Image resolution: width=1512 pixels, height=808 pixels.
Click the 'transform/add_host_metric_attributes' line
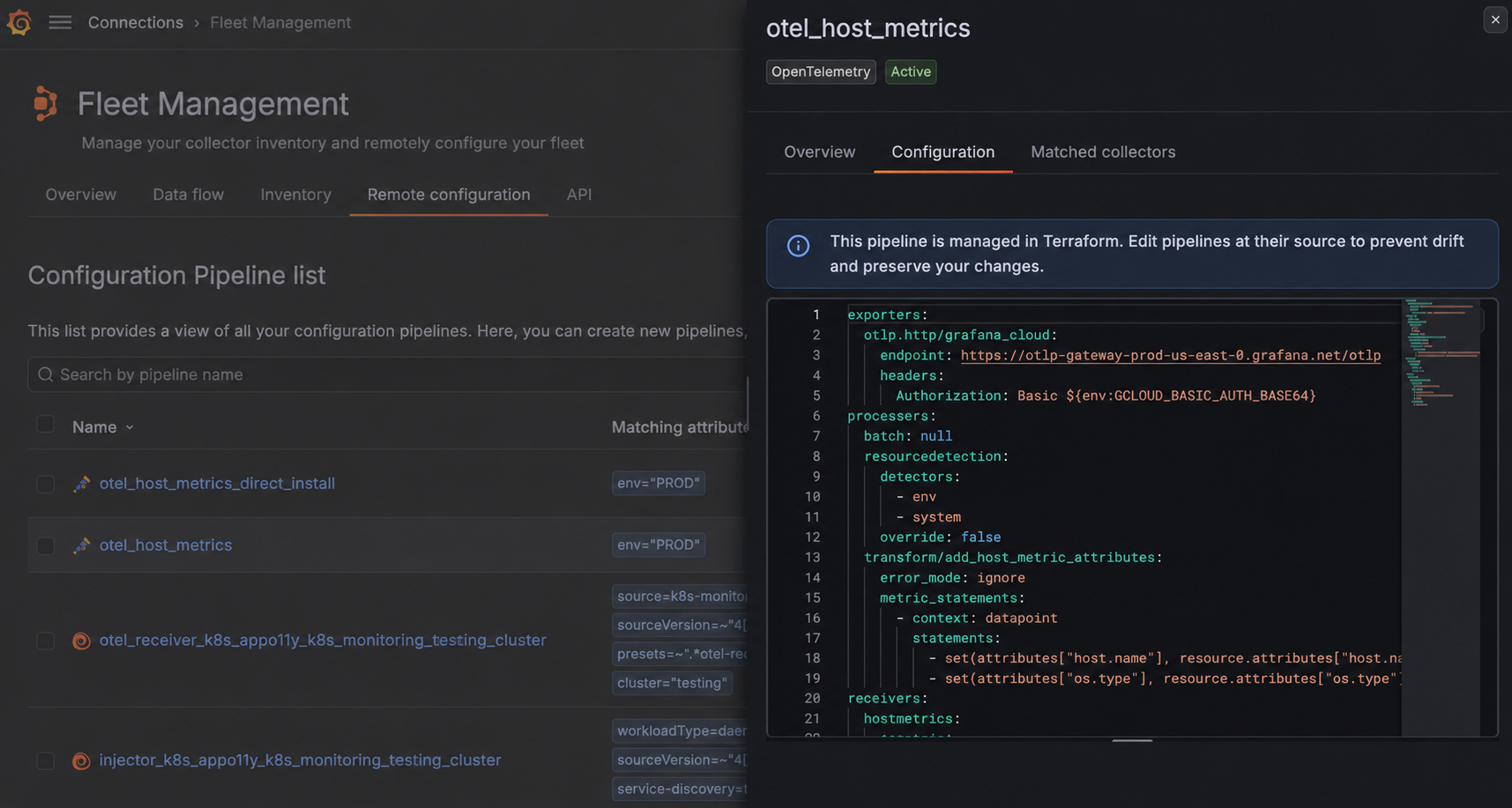point(1013,558)
